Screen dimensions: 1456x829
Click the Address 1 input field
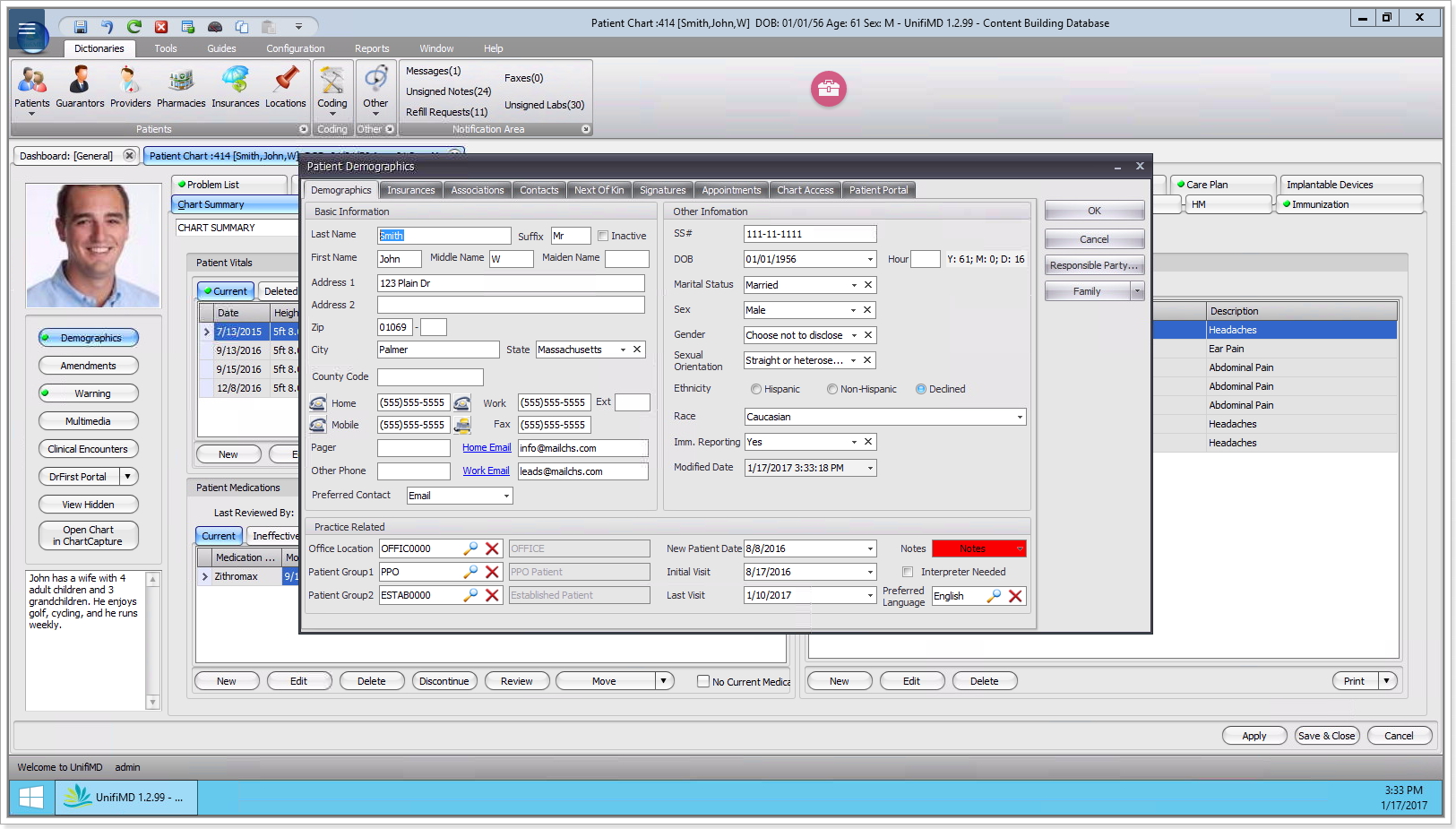pos(511,283)
